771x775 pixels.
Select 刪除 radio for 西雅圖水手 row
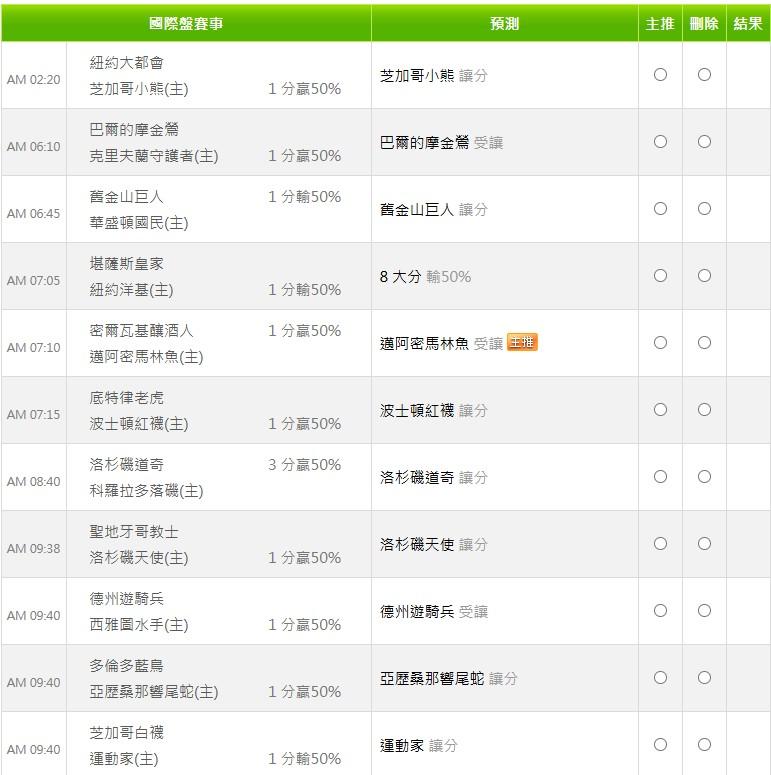[704, 610]
